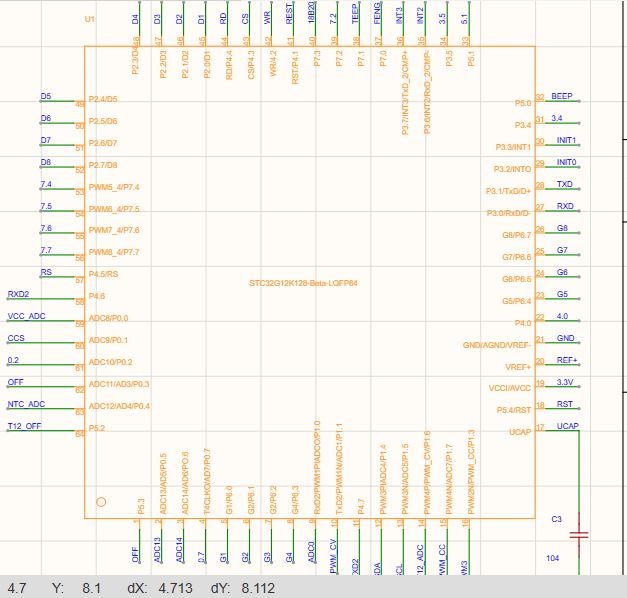Click the TXD net label
The width and height of the screenshot is (627, 598).
tap(565, 184)
